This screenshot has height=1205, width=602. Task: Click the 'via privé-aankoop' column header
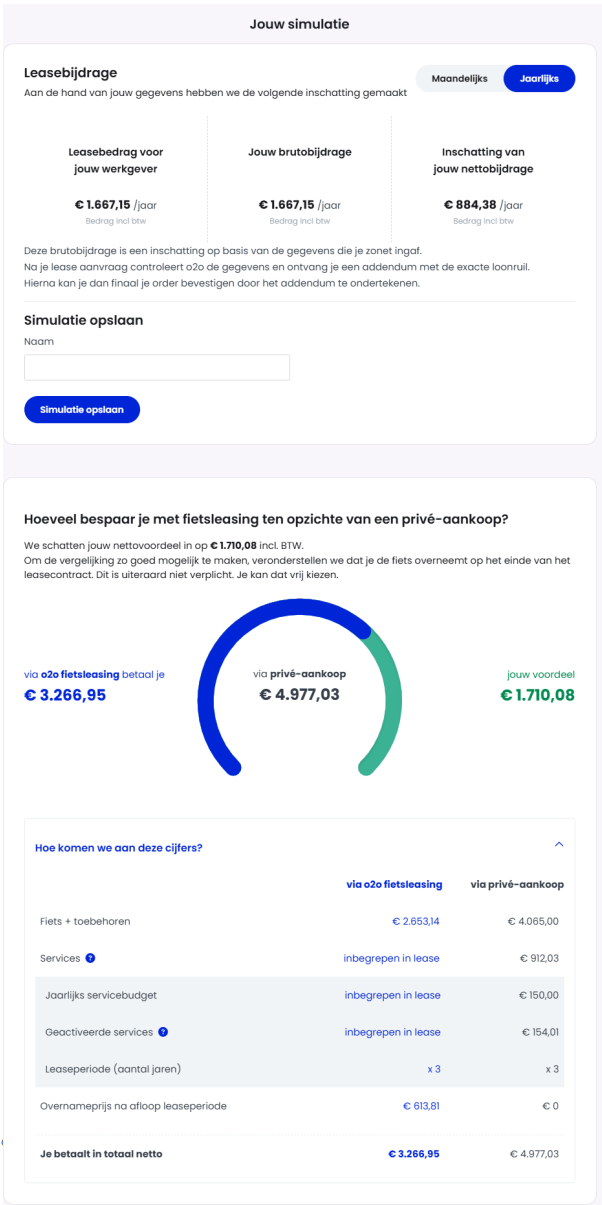point(517,884)
